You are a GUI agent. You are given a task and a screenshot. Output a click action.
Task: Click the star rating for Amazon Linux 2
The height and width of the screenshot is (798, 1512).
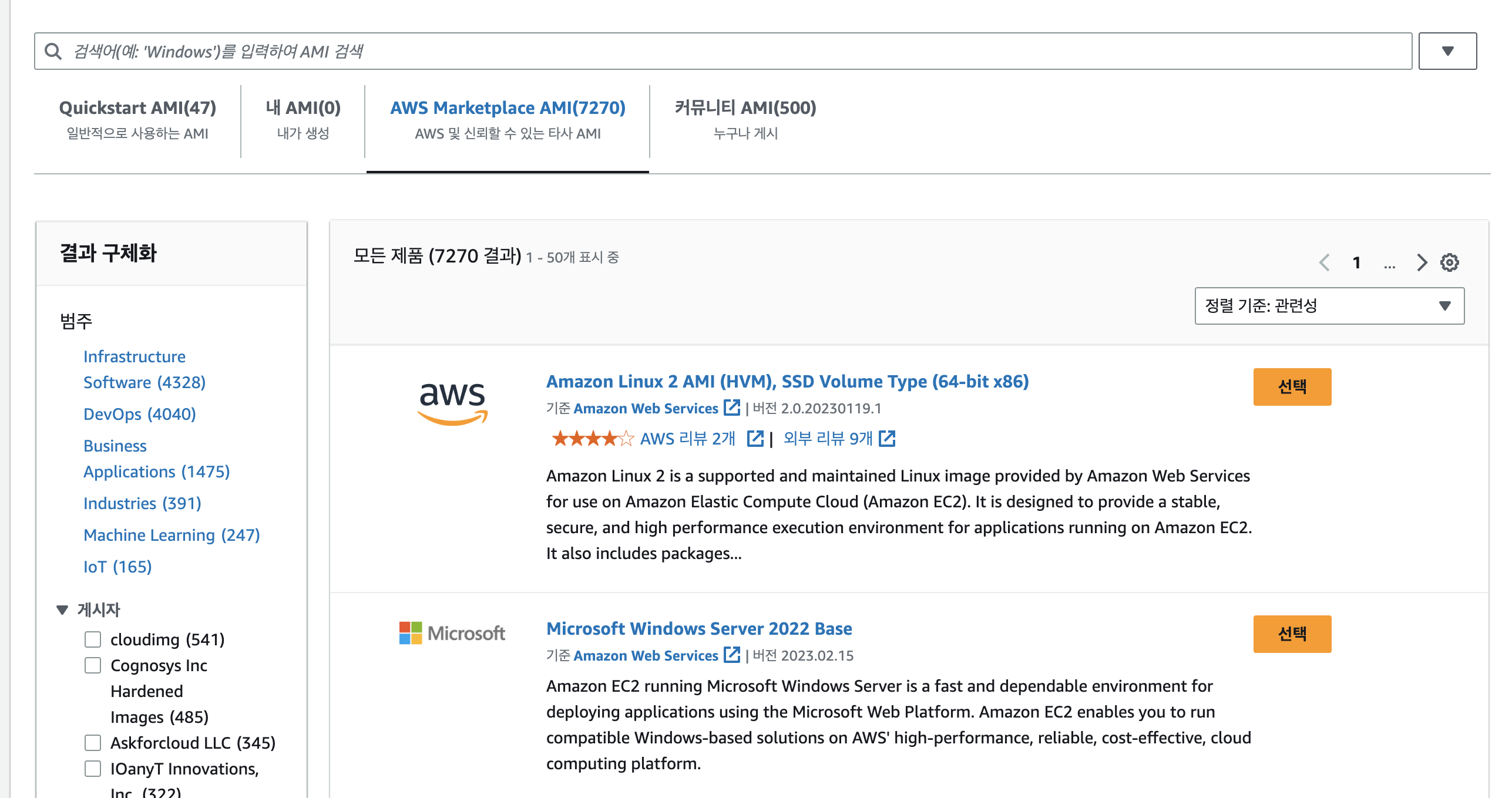click(x=593, y=438)
